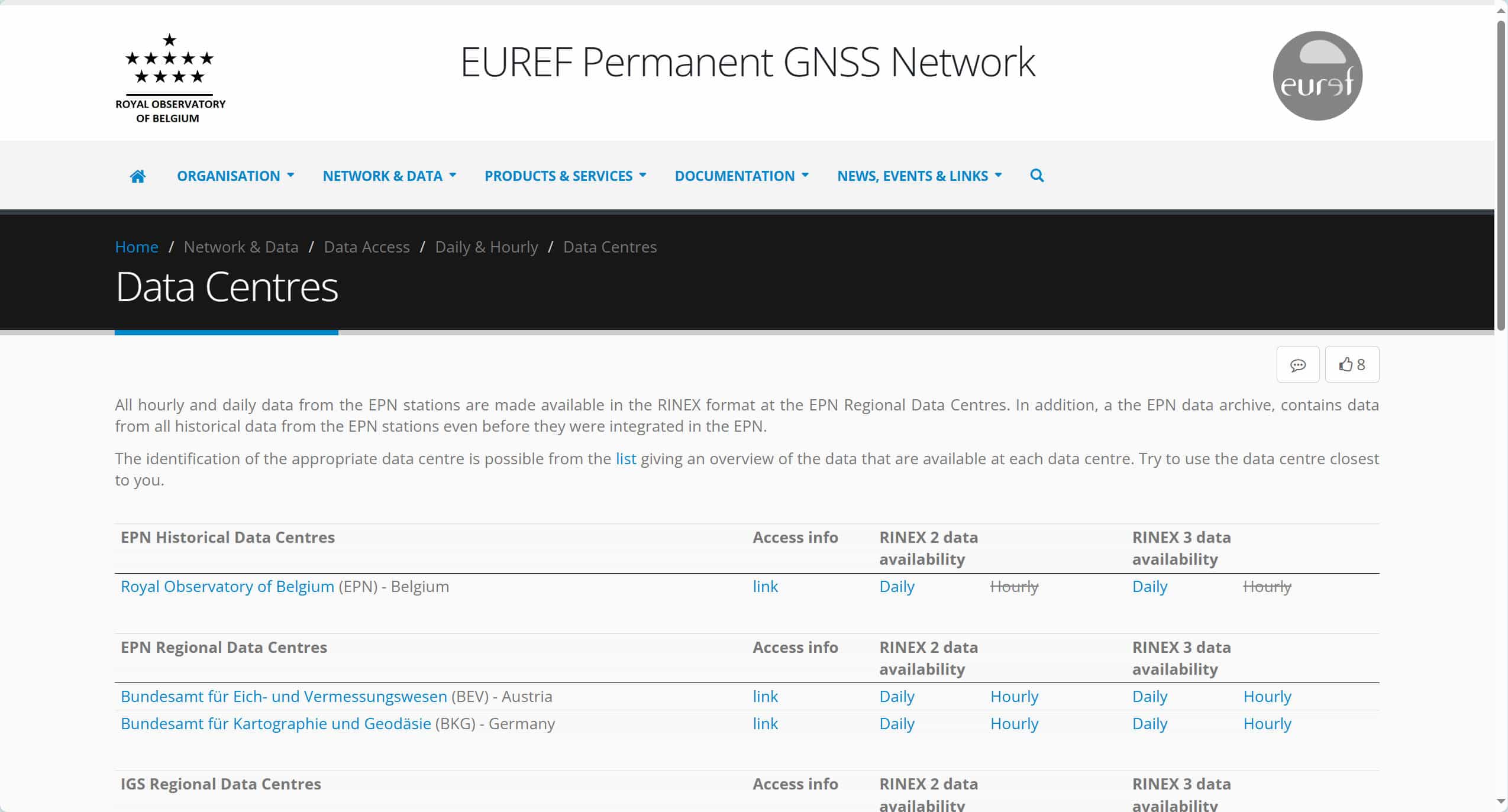Expand the Network & Data dropdown
Viewport: 1508px width, 812px height.
[x=389, y=176]
